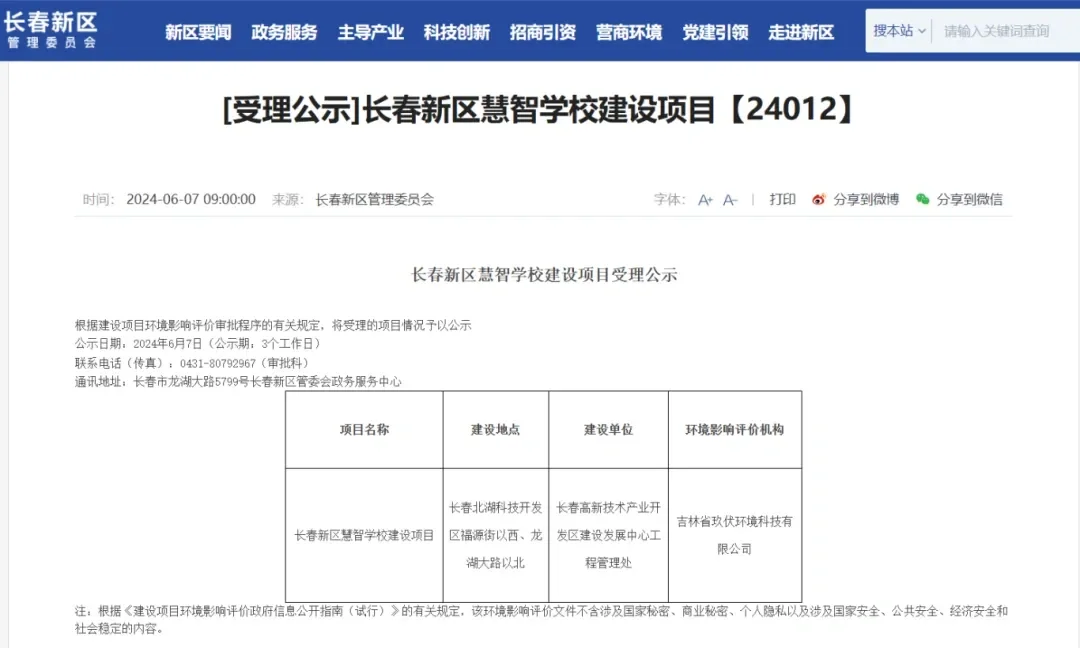Increase font size with A+ icon
Viewport: 1080px width, 648px height.
click(705, 200)
